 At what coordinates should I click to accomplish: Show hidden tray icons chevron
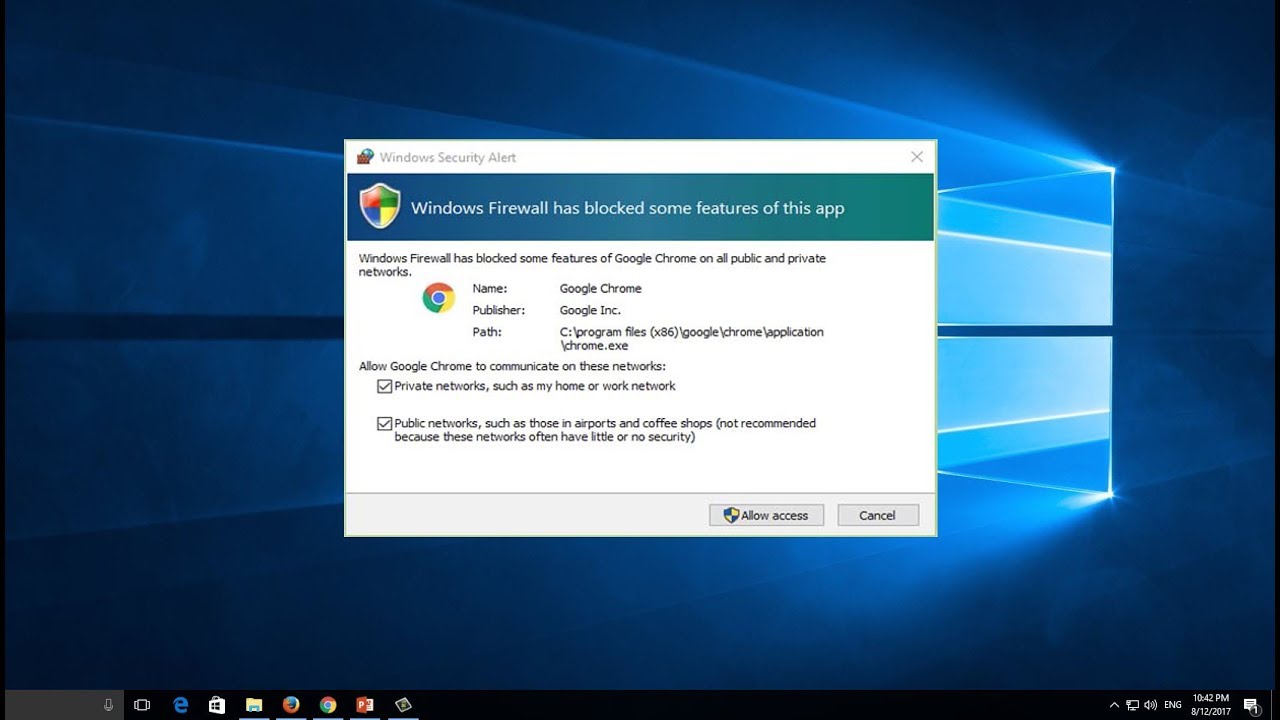[x=1114, y=705]
